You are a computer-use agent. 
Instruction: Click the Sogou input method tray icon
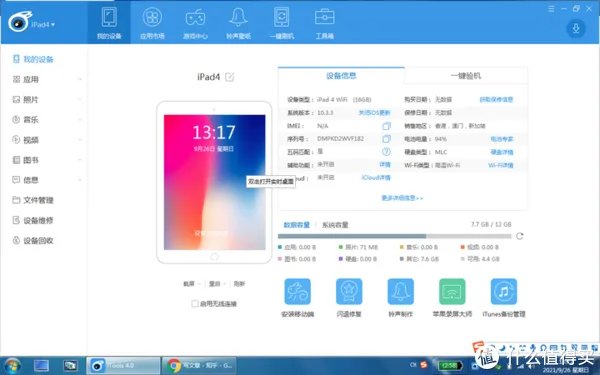point(424,365)
